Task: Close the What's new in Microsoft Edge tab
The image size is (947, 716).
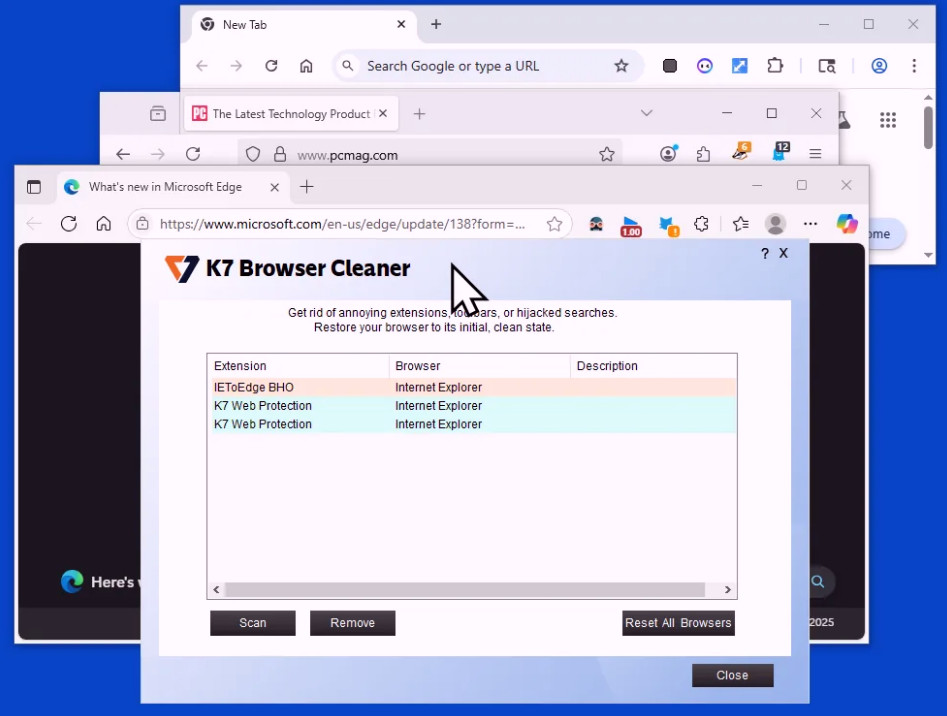Action: click(274, 187)
